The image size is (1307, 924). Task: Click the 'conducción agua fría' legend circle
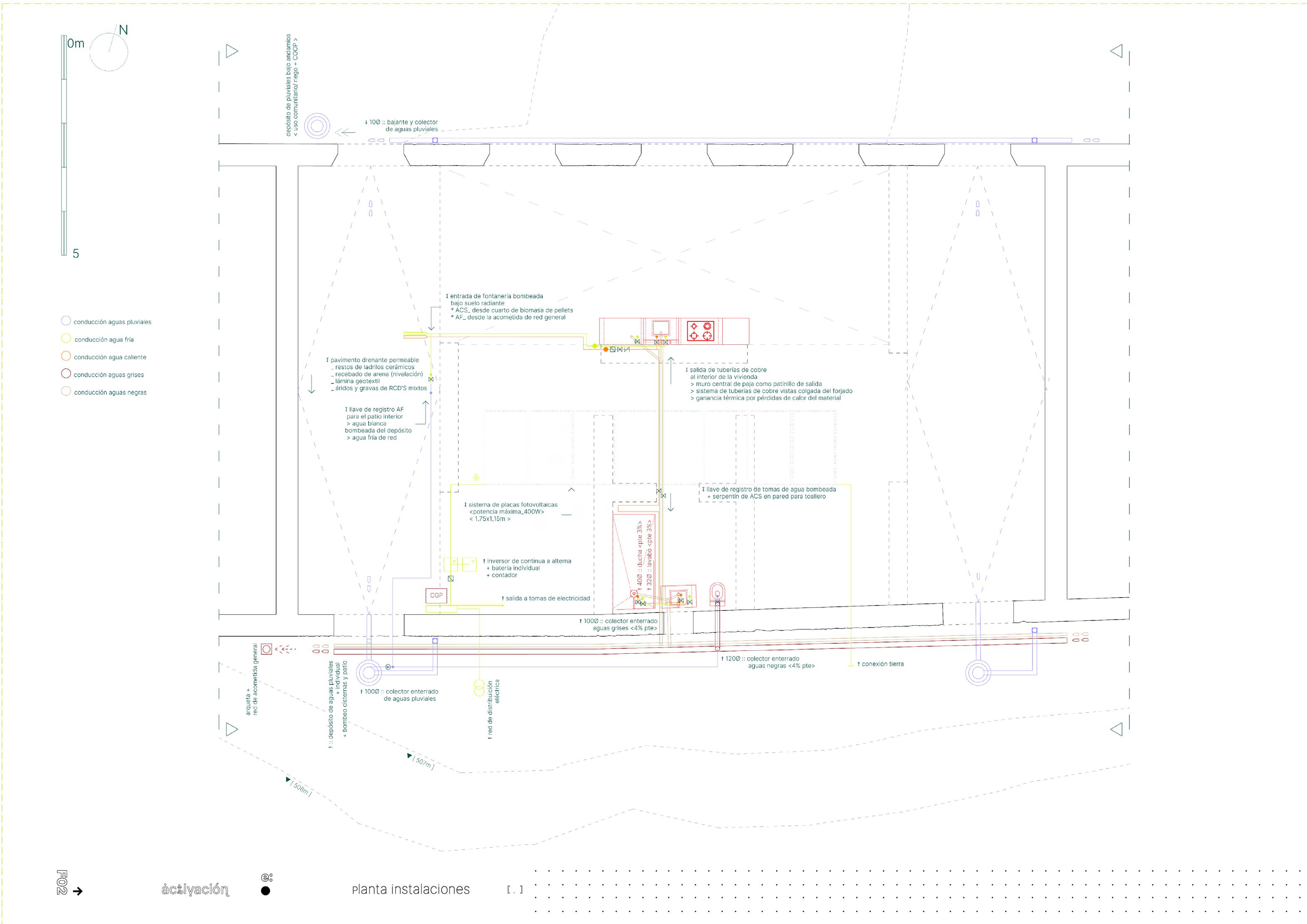coord(66,338)
